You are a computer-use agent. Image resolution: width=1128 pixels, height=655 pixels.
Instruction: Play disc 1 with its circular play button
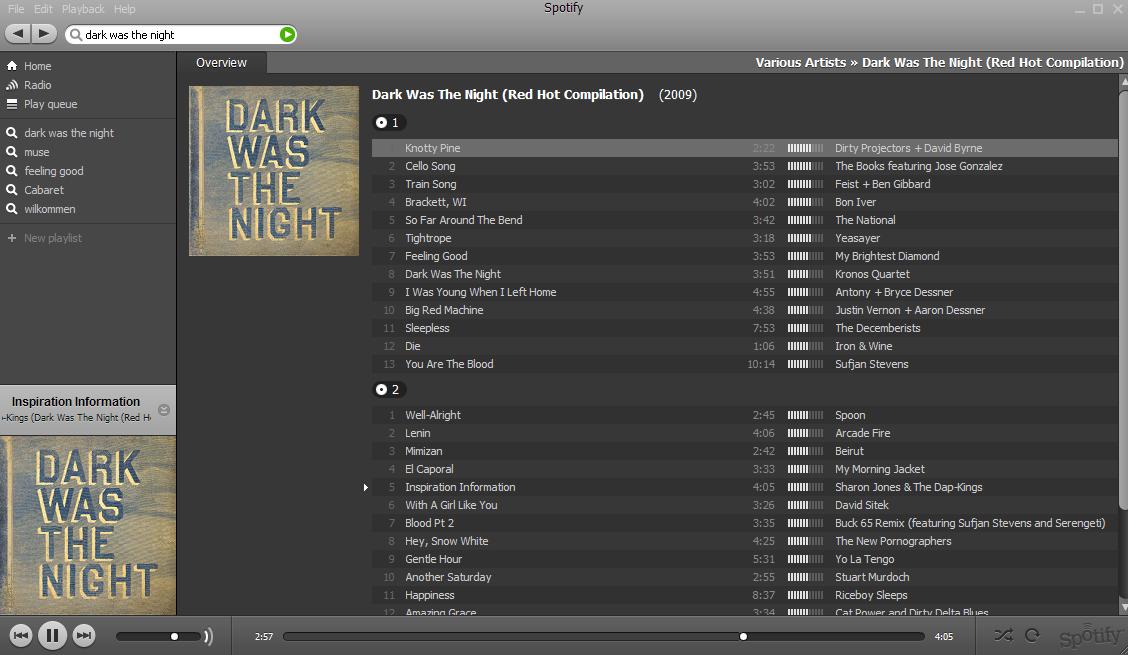click(x=383, y=122)
